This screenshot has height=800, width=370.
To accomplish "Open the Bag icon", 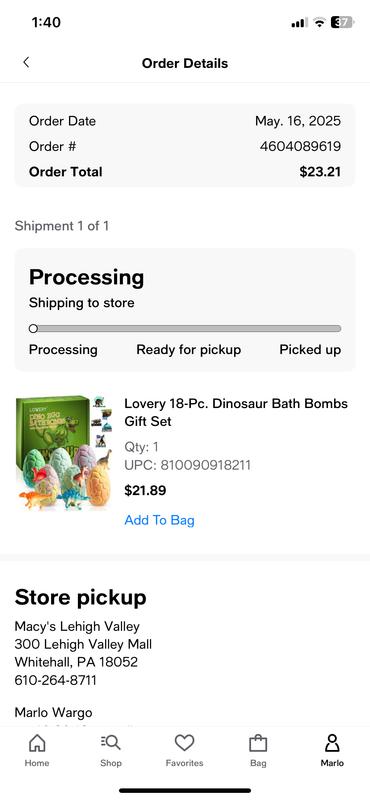I will pyautogui.click(x=258, y=743).
